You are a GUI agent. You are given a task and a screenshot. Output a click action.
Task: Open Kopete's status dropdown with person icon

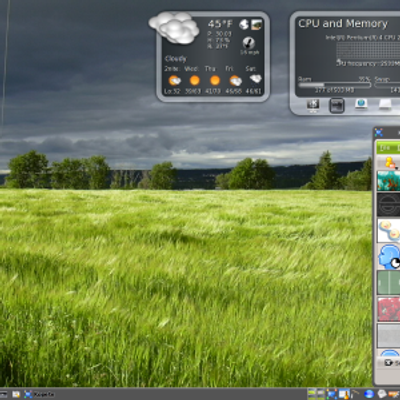tap(390, 163)
